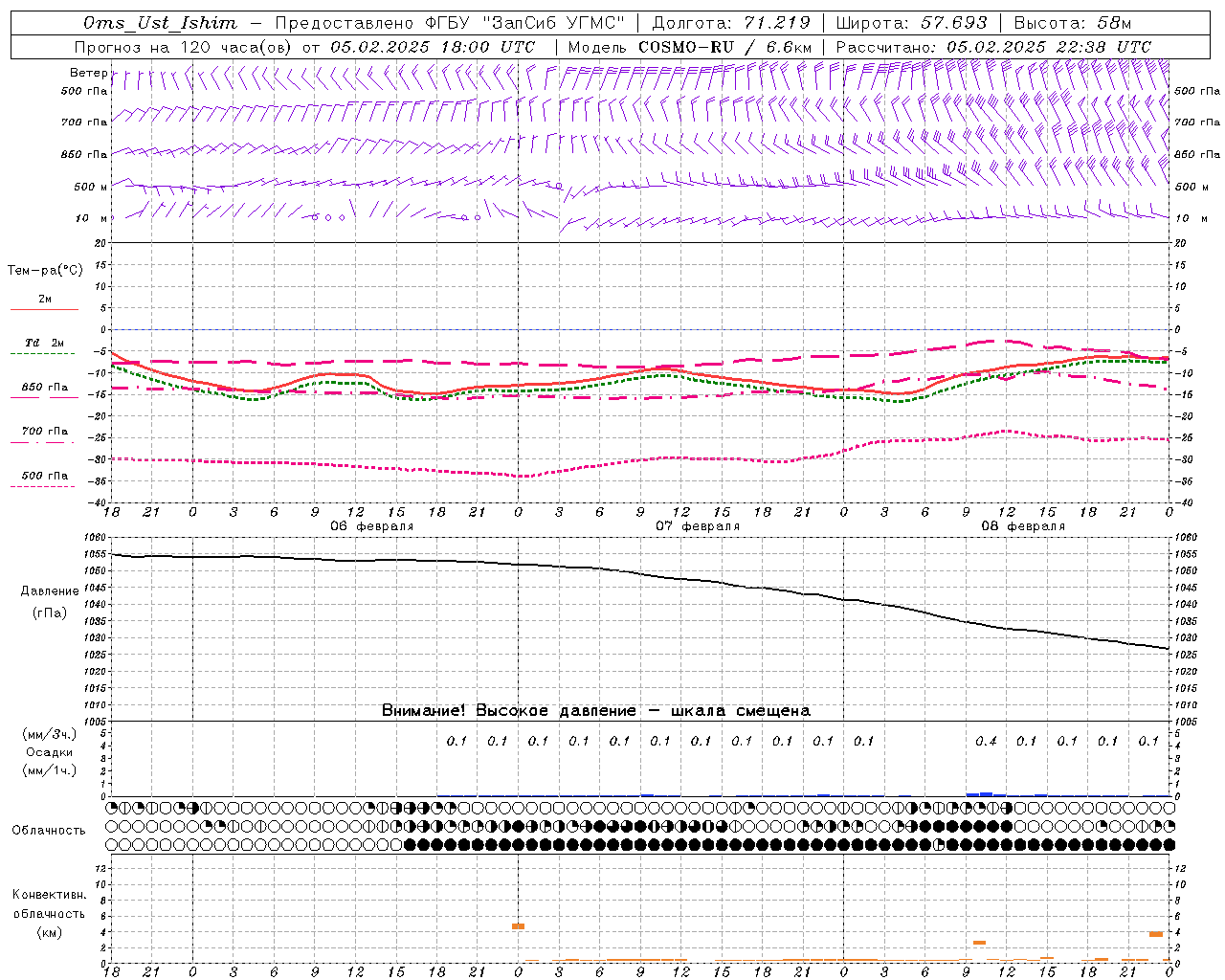Click the 700 гПа entry in temperature legend
Screen dimensions: 1225x980
(45, 432)
